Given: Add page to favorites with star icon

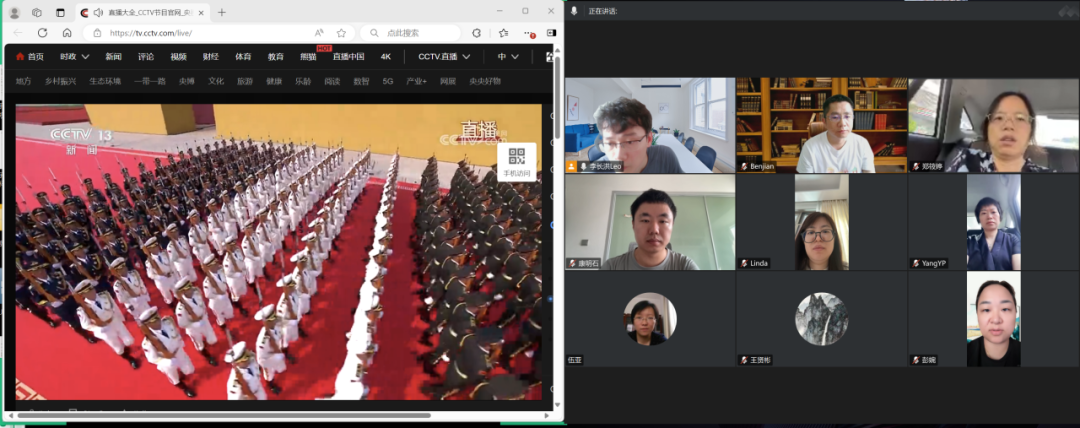Looking at the screenshot, I should tap(341, 33).
